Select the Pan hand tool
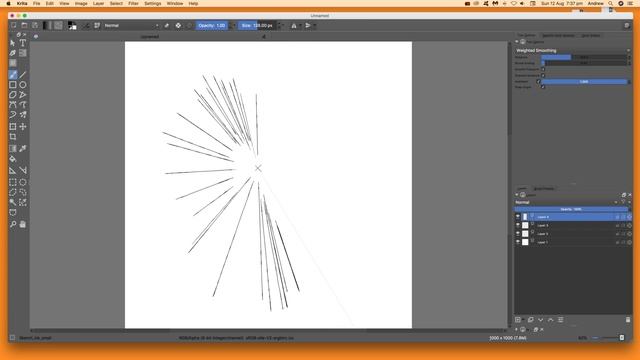Screen dimensions: 640x360 (23, 224)
